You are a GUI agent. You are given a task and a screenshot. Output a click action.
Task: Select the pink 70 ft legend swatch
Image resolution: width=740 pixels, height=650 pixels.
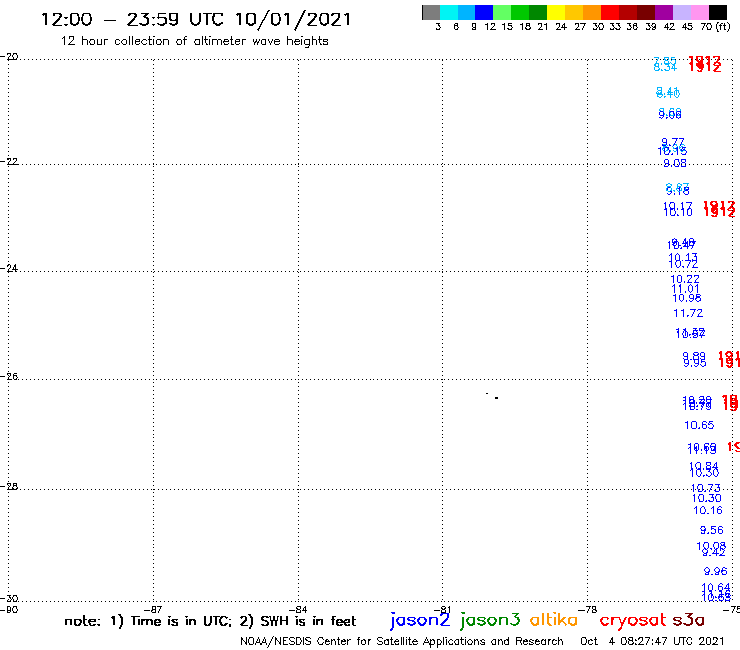click(x=699, y=12)
